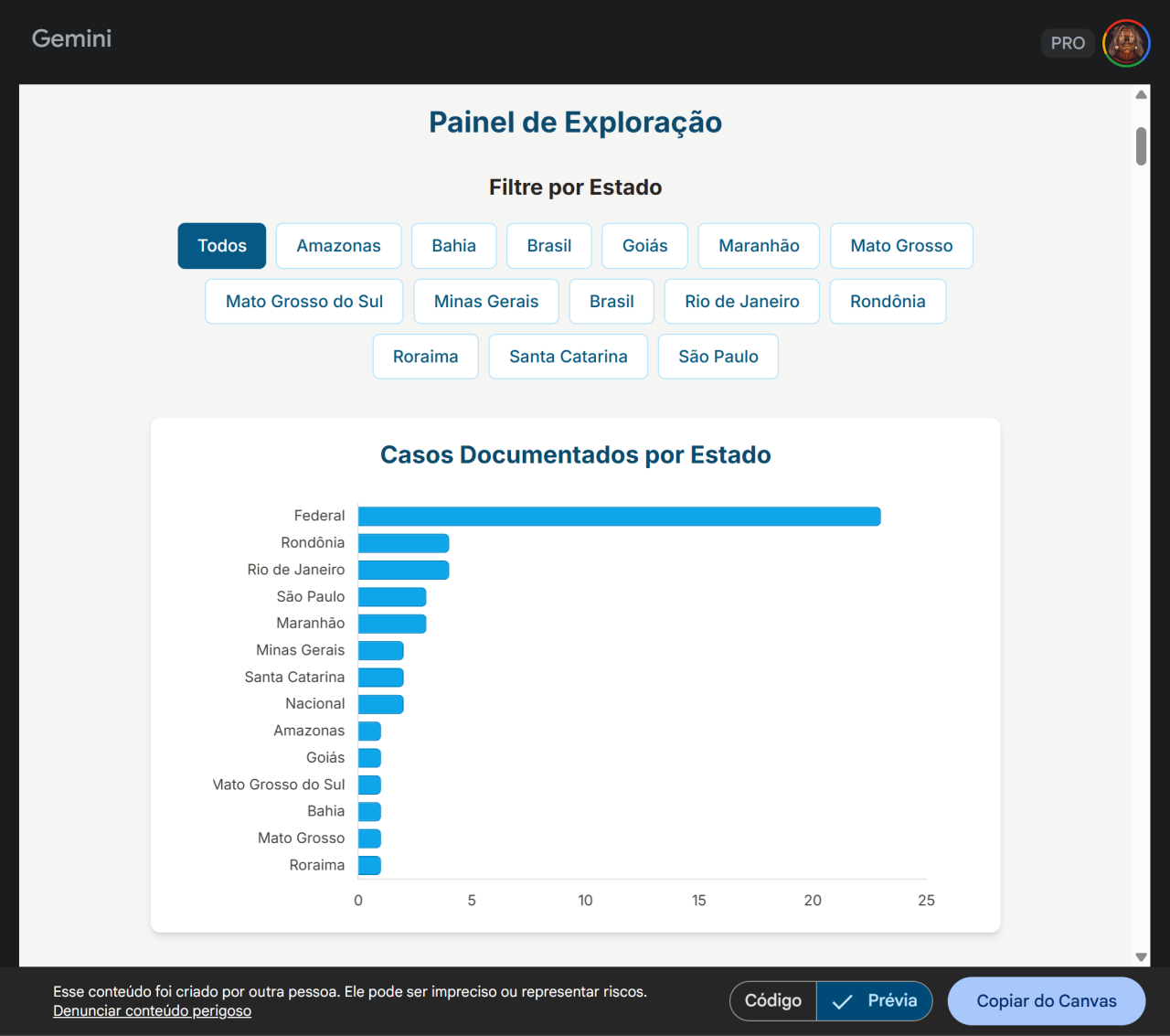Image resolution: width=1170 pixels, height=1036 pixels.
Task: Switch to the Prévia view
Action: coord(875,1000)
